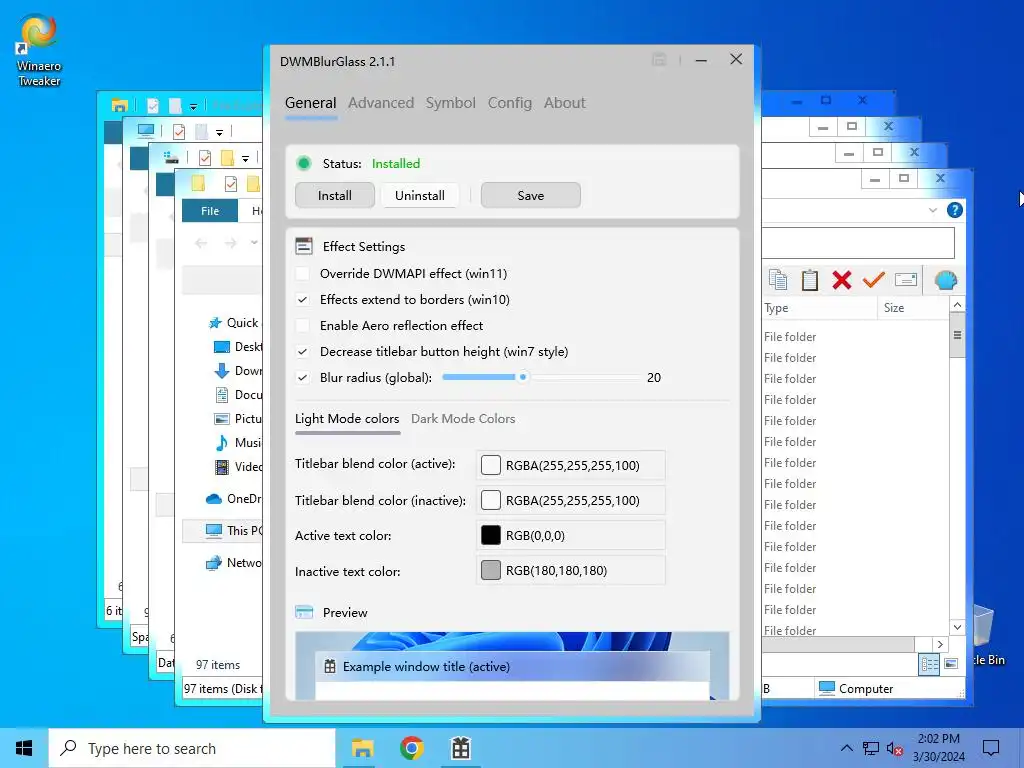Open quick access dropdown in monitor-icon Explorer window

click(x=219, y=133)
